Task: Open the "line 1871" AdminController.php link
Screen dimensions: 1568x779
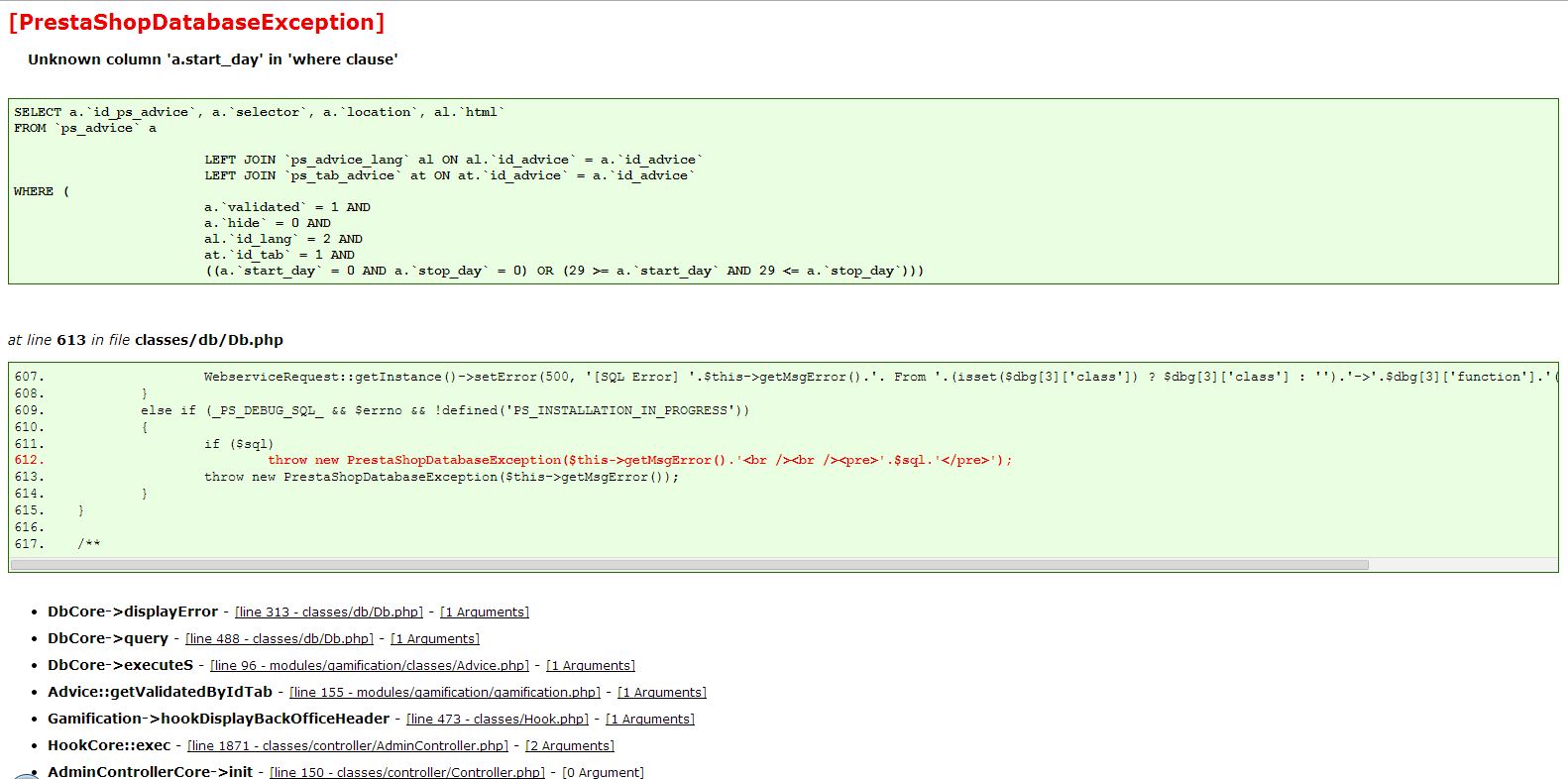Action: [348, 746]
